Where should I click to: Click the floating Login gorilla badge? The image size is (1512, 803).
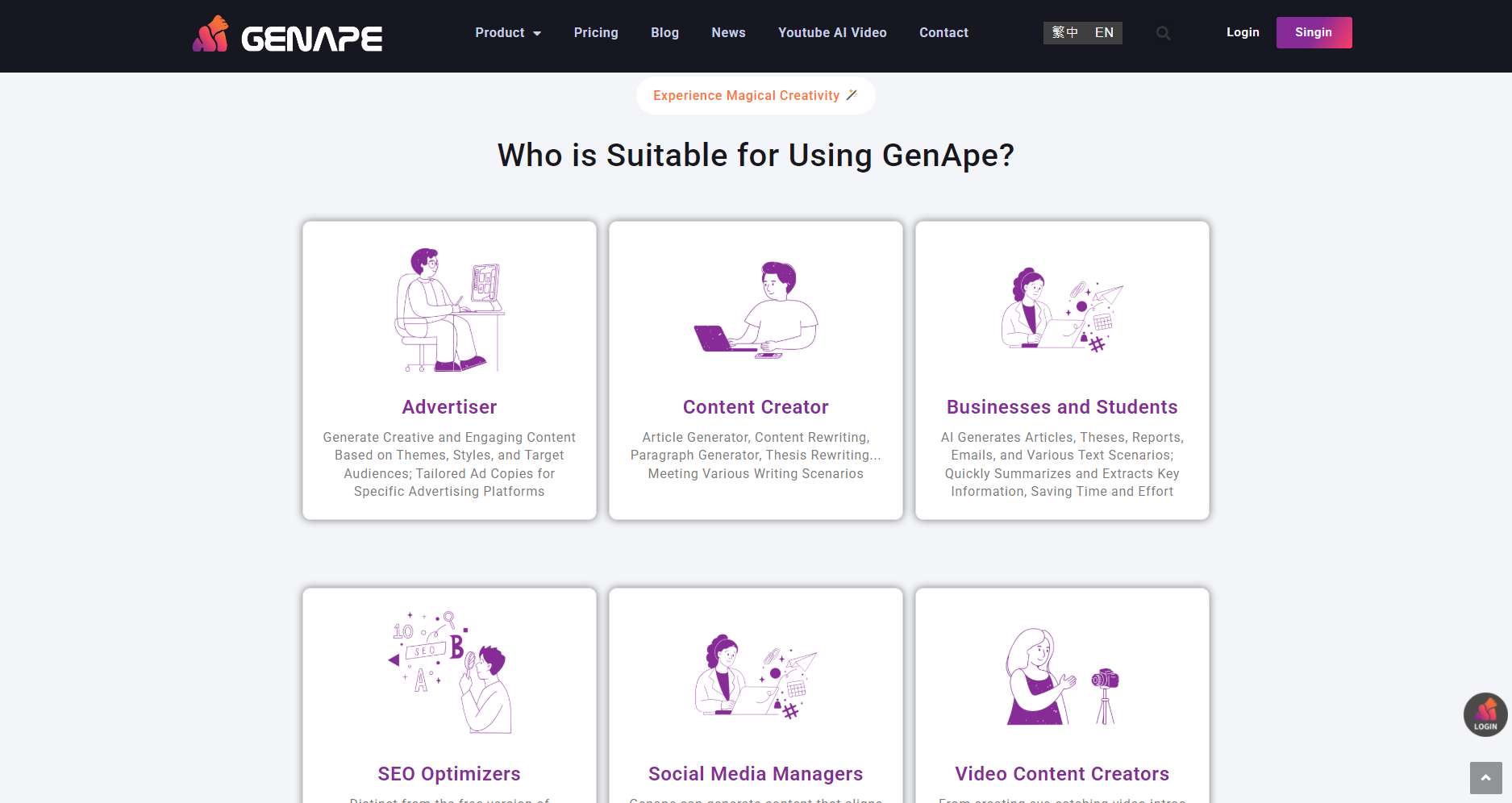tap(1485, 714)
